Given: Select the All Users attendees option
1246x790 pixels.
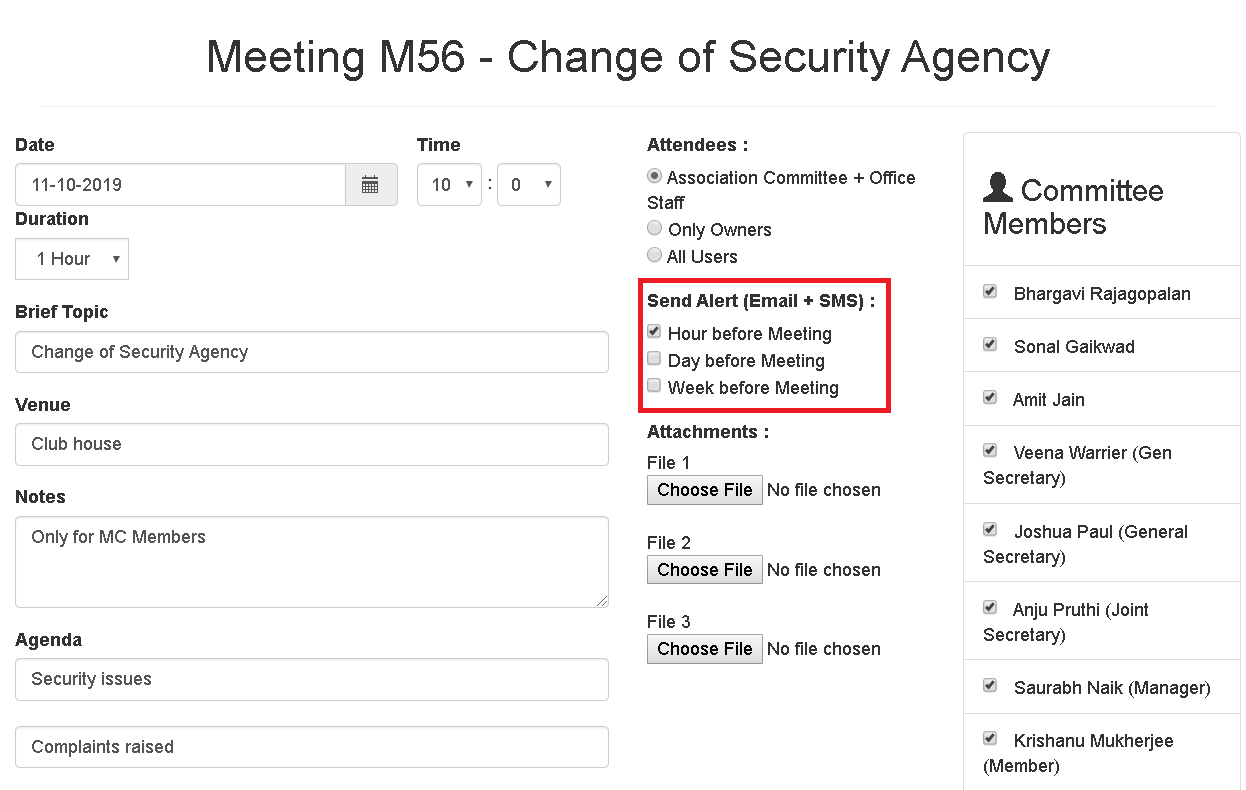Looking at the screenshot, I should pyautogui.click(x=654, y=255).
